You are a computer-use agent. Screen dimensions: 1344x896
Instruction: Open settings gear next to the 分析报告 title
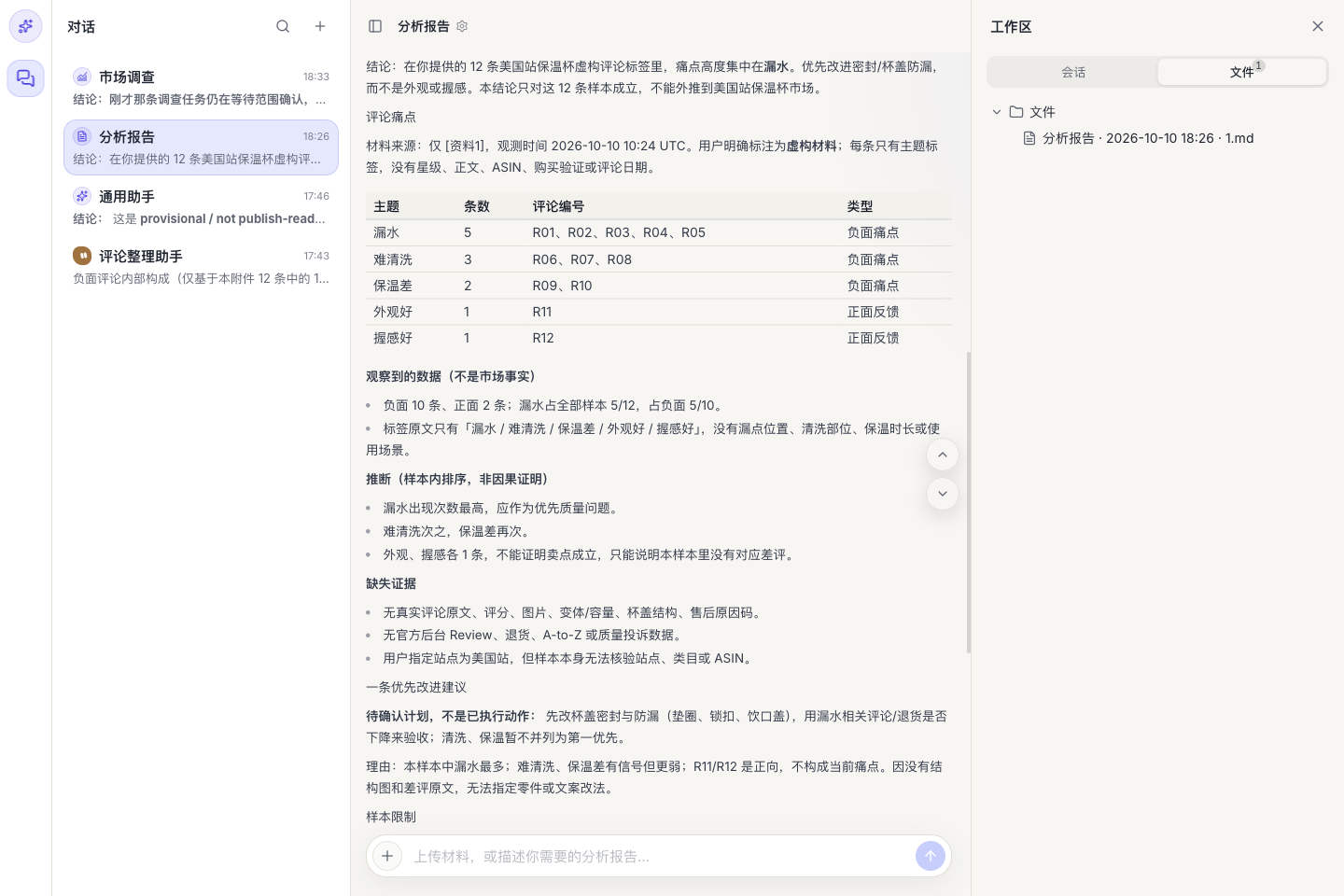pos(462,26)
